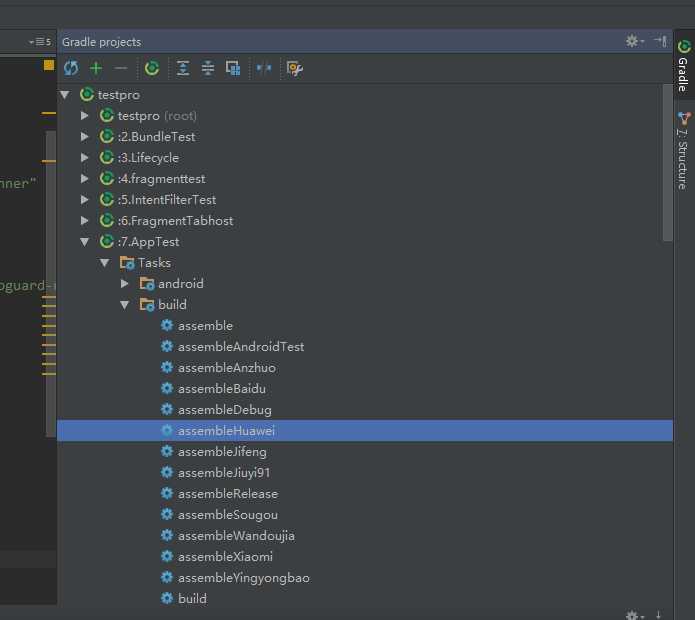This screenshot has width=695, height=620.
Task: Select the assembleRelease task
Action: point(228,494)
